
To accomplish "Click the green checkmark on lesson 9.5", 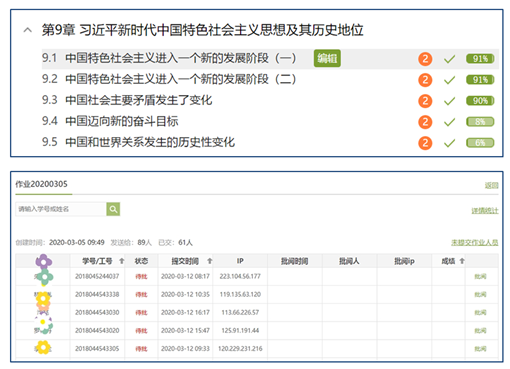I will (x=449, y=143).
